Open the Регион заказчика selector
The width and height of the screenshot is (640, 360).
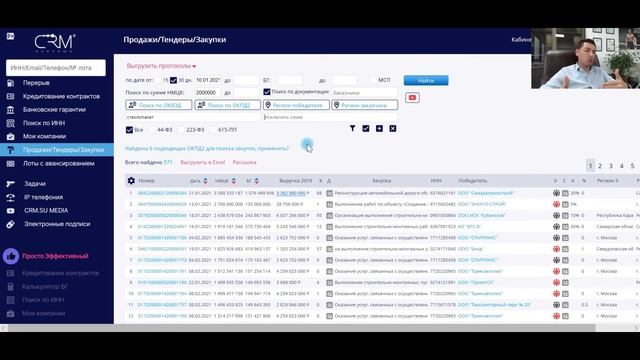[364, 105]
